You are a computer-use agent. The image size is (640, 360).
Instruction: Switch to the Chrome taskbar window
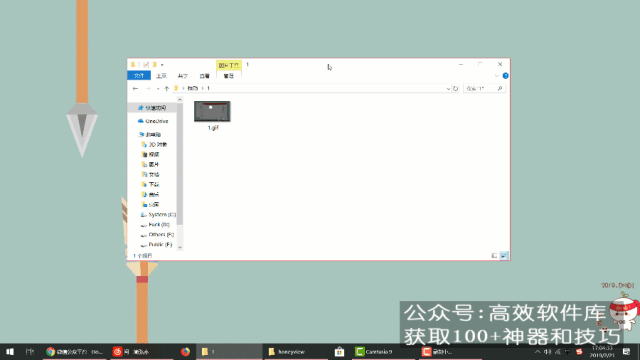pyautogui.click(x=74, y=351)
